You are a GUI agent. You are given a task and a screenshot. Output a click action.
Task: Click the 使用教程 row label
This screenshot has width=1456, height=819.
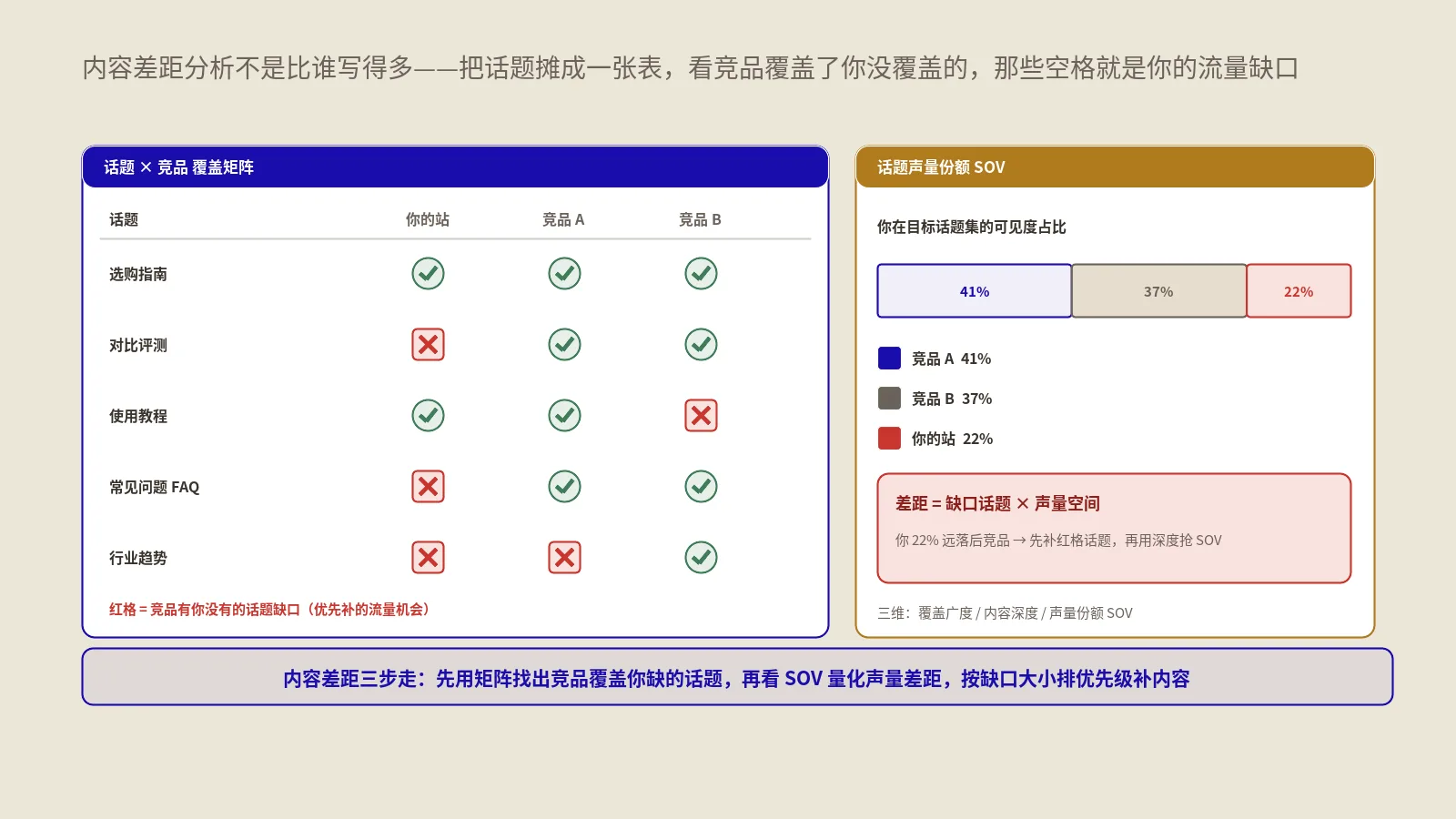(138, 416)
